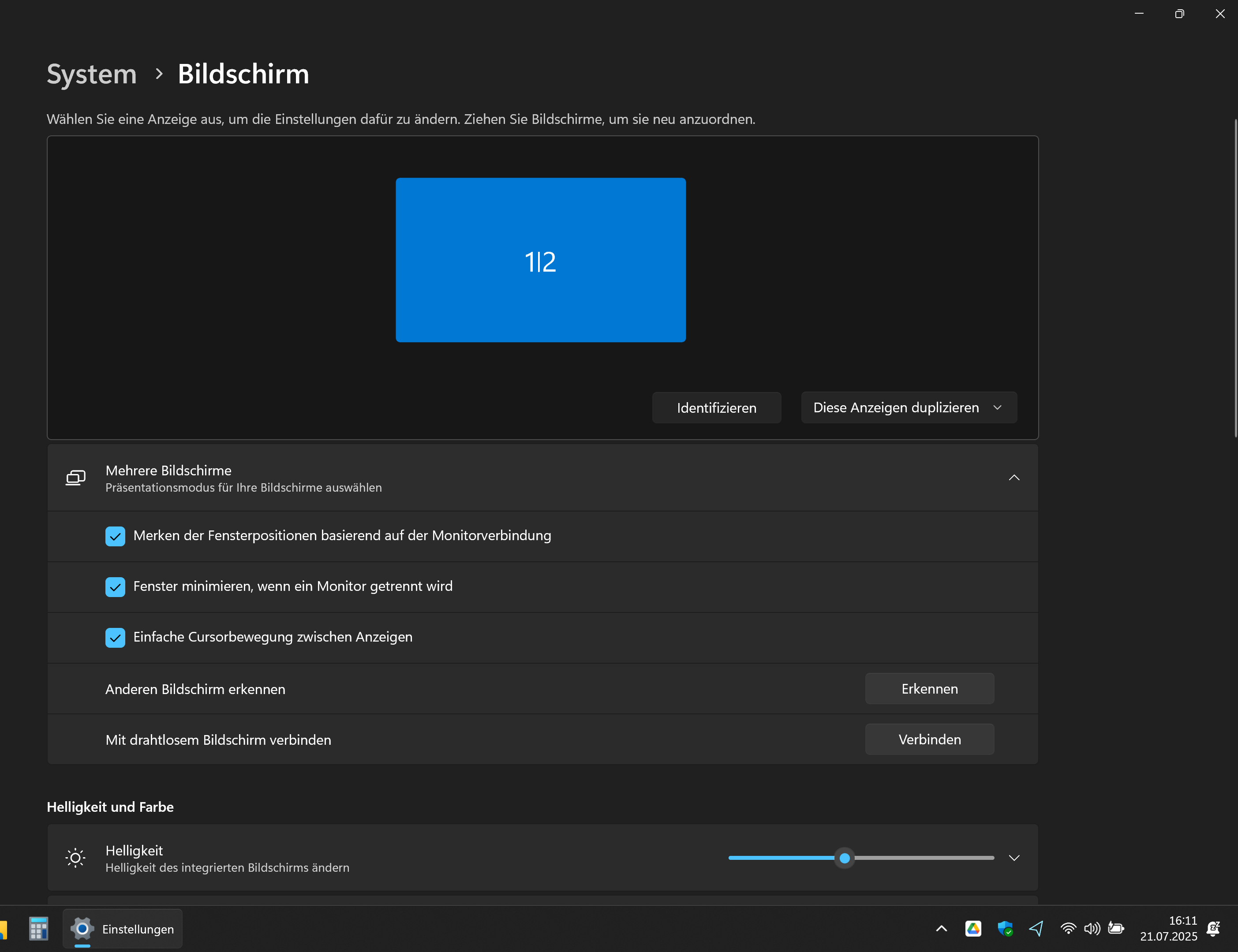Show hidden tray icons chevron

(941, 929)
